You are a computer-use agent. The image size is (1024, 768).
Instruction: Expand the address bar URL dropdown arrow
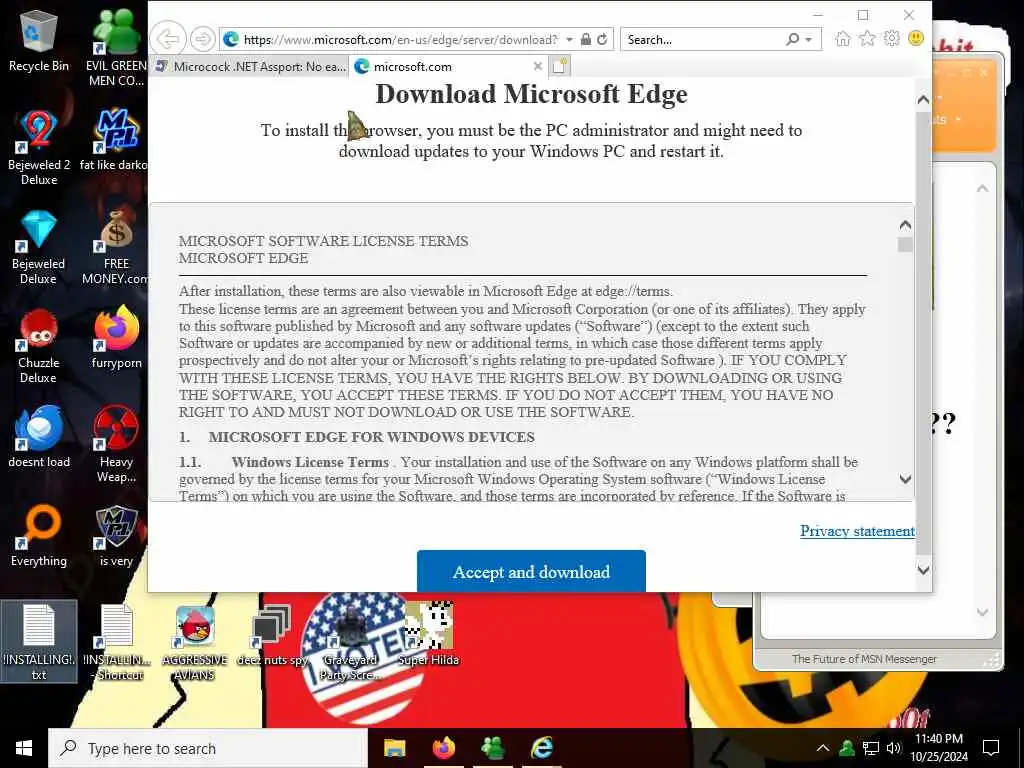[569, 39]
